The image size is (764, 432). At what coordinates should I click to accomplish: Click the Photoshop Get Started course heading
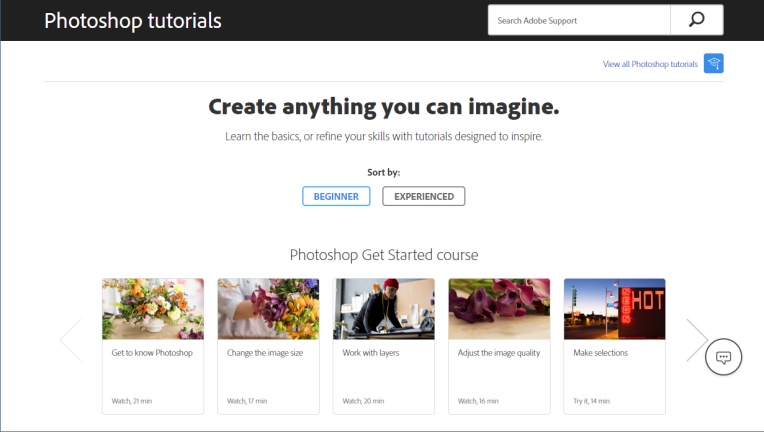tap(384, 255)
